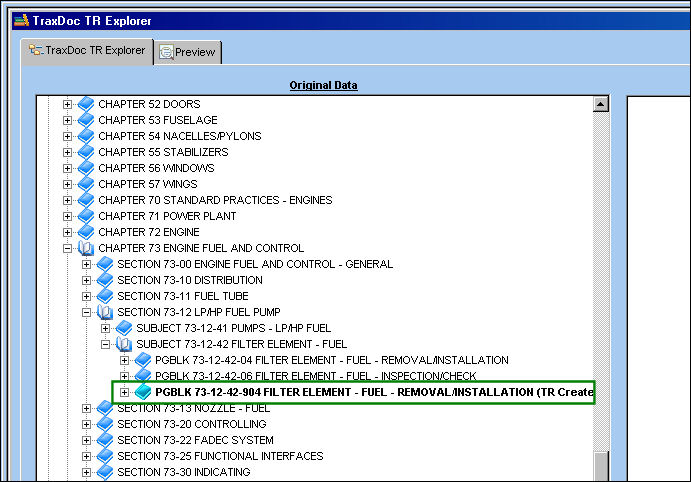The image size is (691, 482).
Task: Select 'SECTION 73-20 CONTROLLING' row text
Action: click(x=192, y=424)
